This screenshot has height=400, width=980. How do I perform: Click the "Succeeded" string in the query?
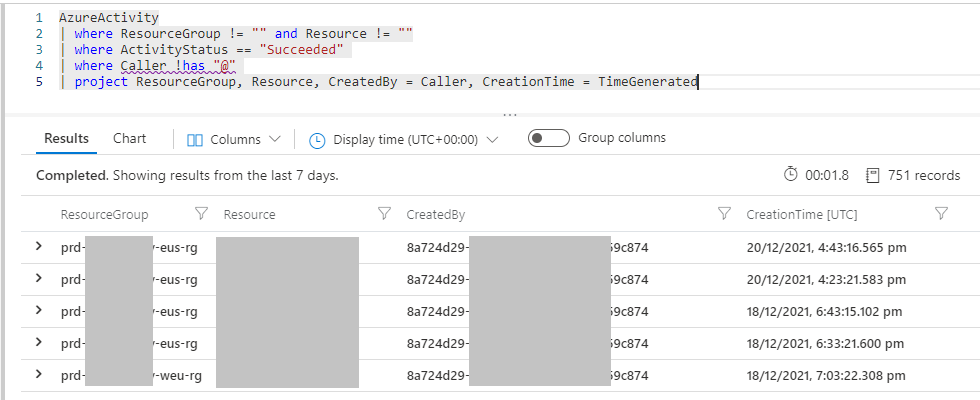[x=301, y=49]
